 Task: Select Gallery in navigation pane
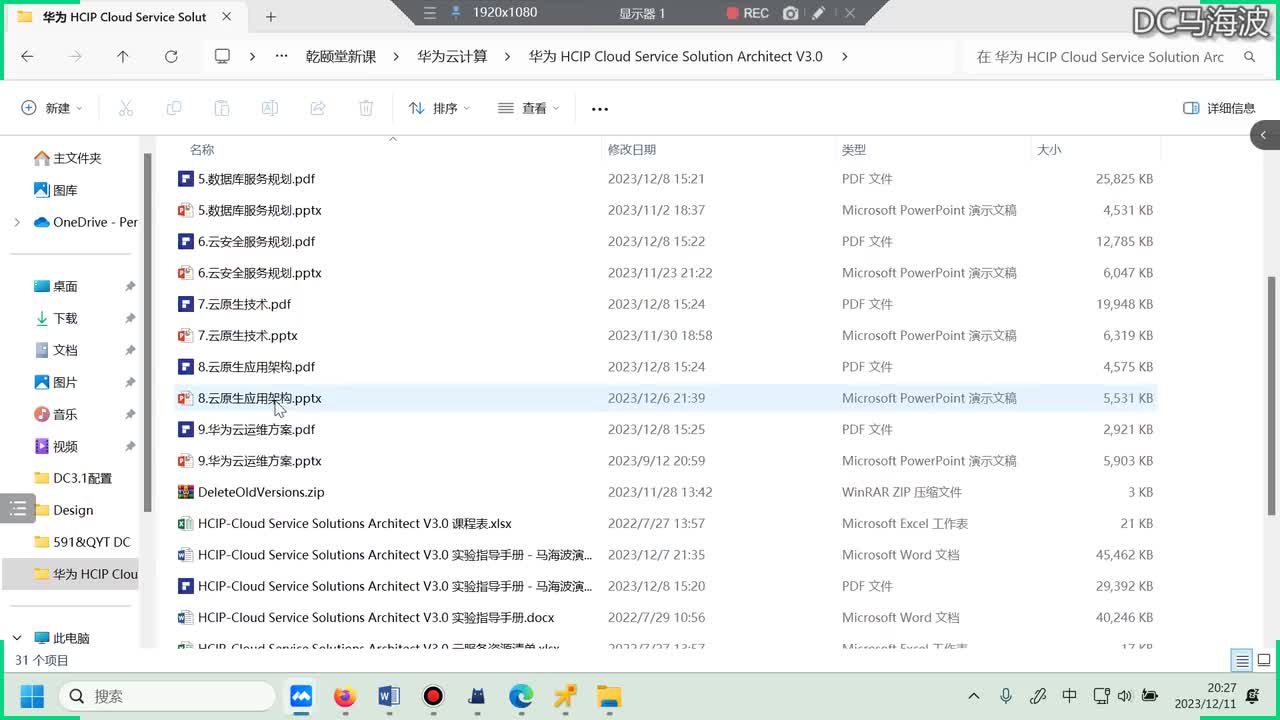click(56, 190)
